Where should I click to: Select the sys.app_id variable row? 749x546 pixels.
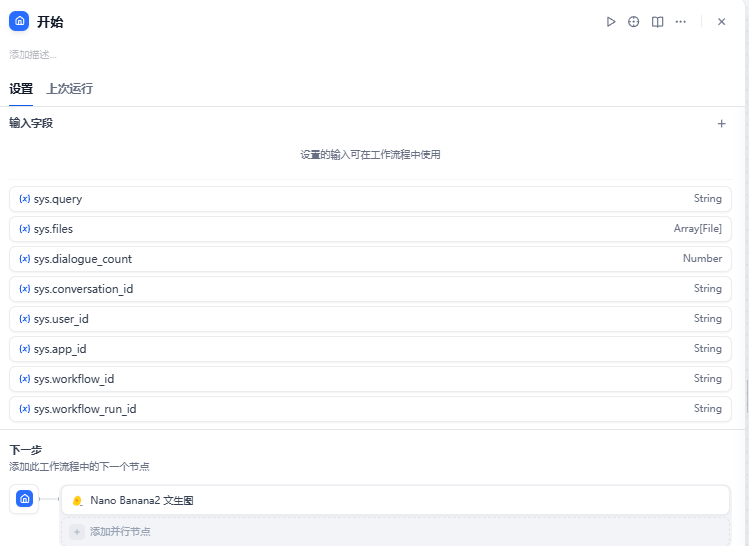click(x=370, y=349)
